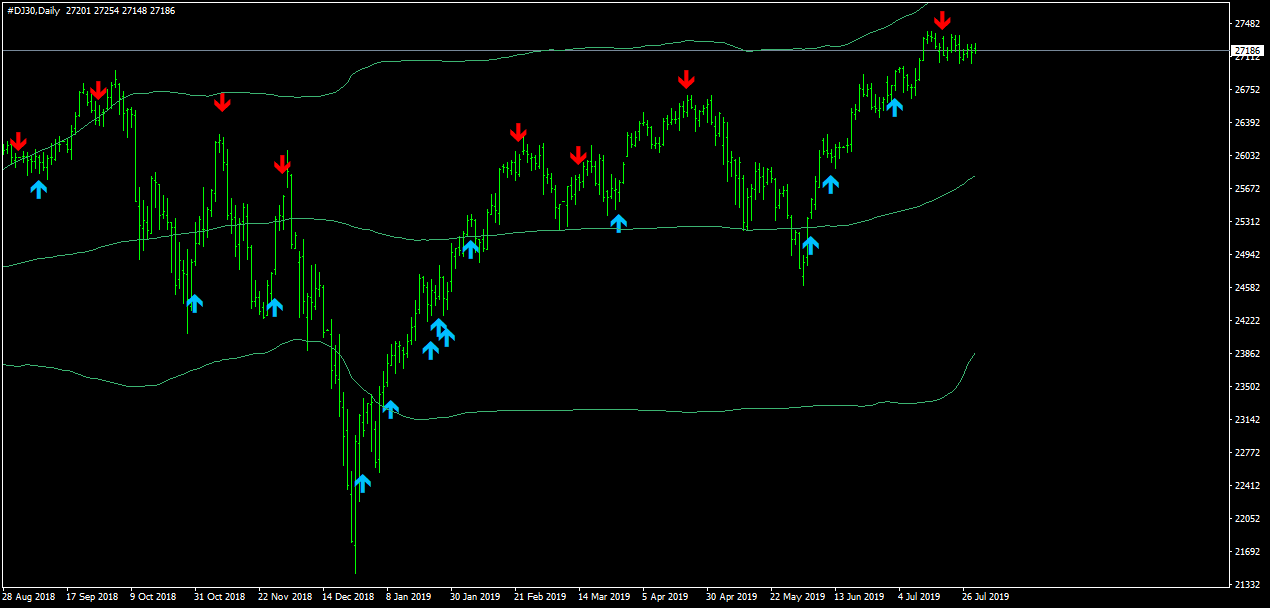Select the first red arrow at the chart's left edge
This screenshot has width=1270, height=608.
tap(18, 141)
